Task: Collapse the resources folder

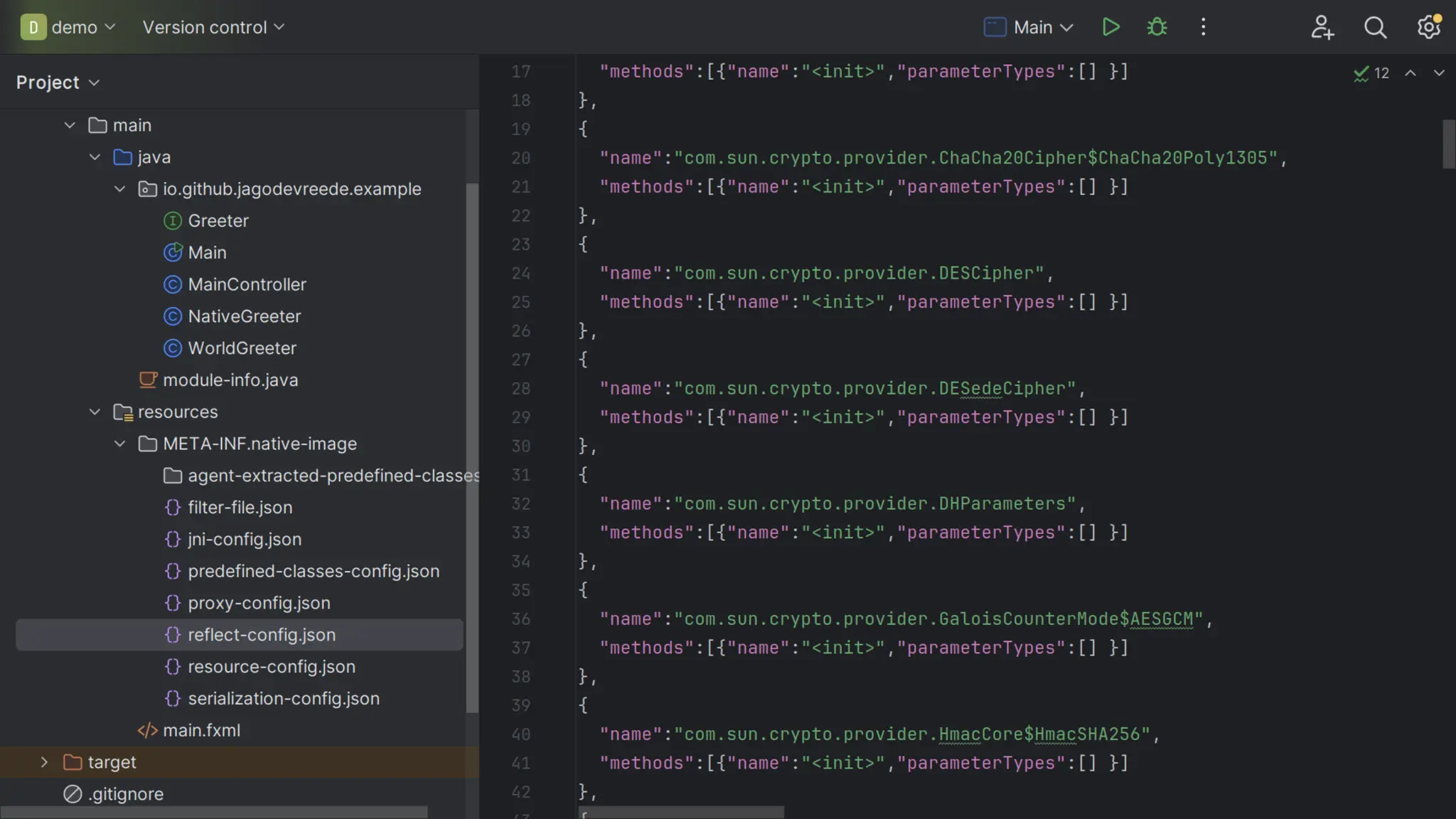Action: pyautogui.click(x=95, y=412)
